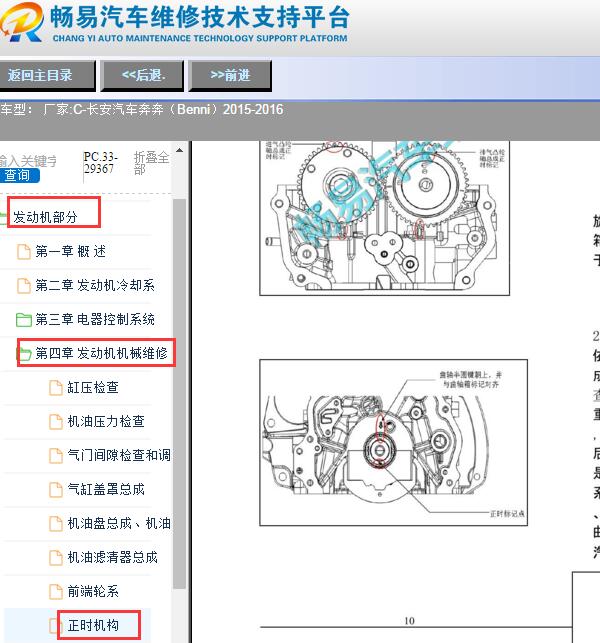Click the keyword input field 输入关键字
Screen dimensions: 600x643
pyautogui.click(x=28, y=161)
